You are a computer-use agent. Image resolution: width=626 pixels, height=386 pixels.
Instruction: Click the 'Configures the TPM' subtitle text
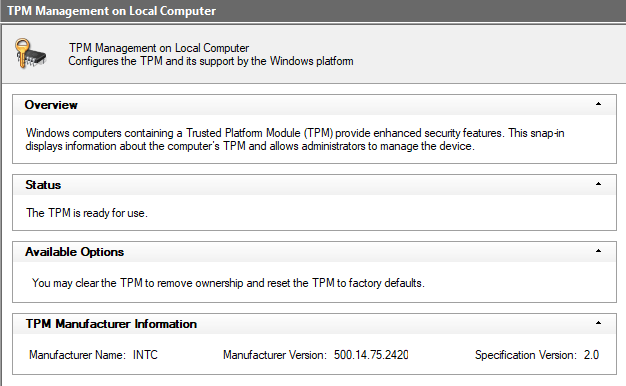[211, 61]
